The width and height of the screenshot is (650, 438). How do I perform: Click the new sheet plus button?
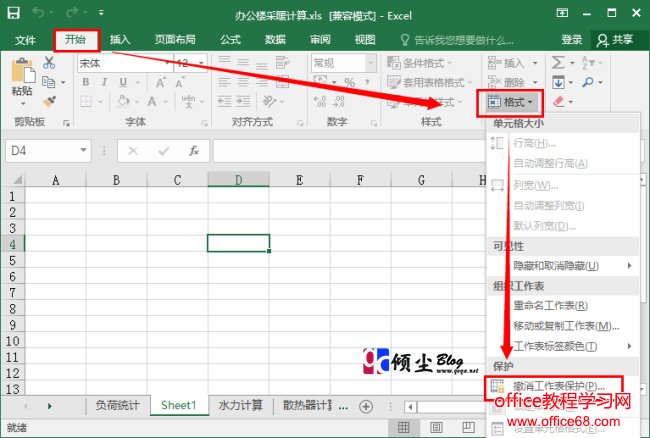pos(366,407)
